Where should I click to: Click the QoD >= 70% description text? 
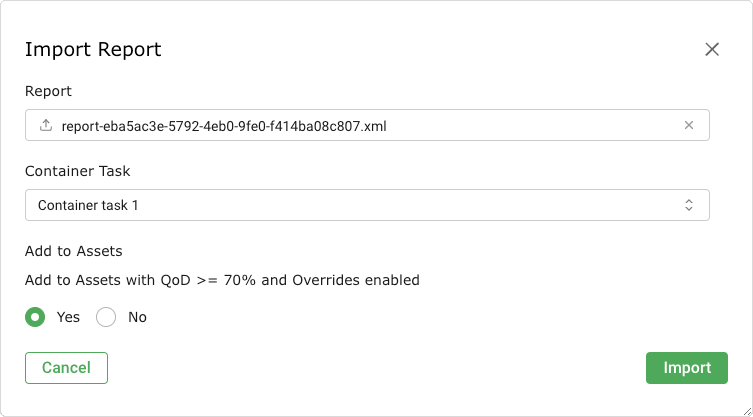(222, 280)
